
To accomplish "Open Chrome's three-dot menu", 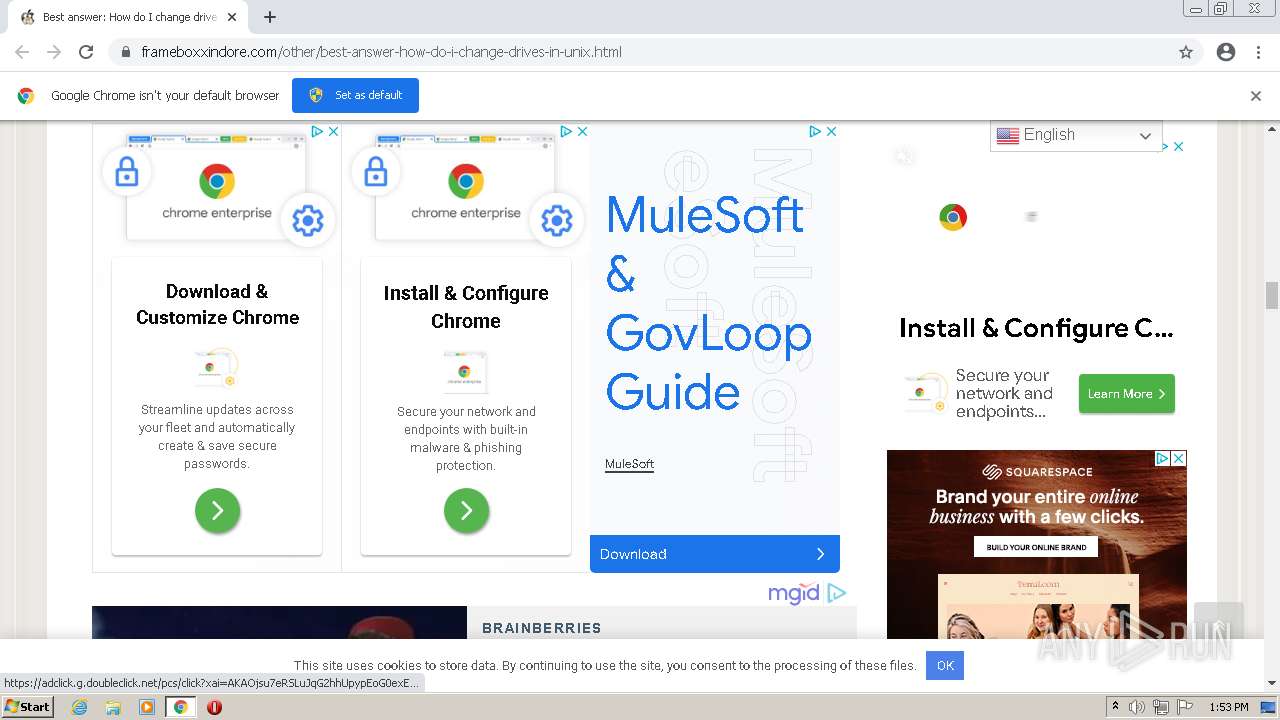I will 1258,52.
